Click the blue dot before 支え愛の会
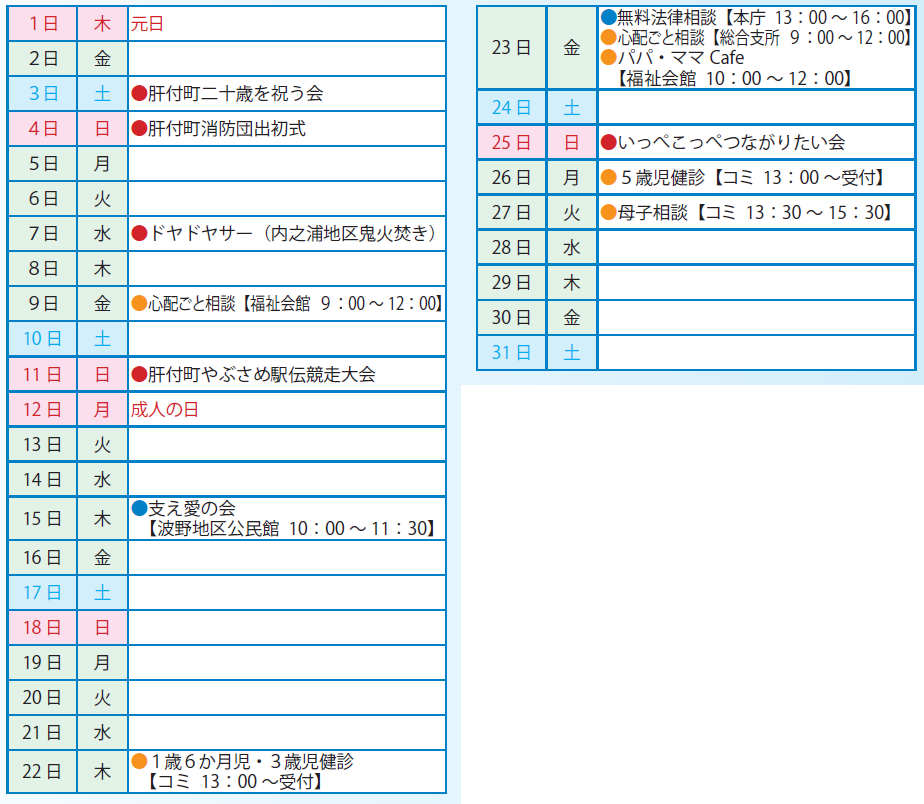924x804 pixels. point(140,509)
